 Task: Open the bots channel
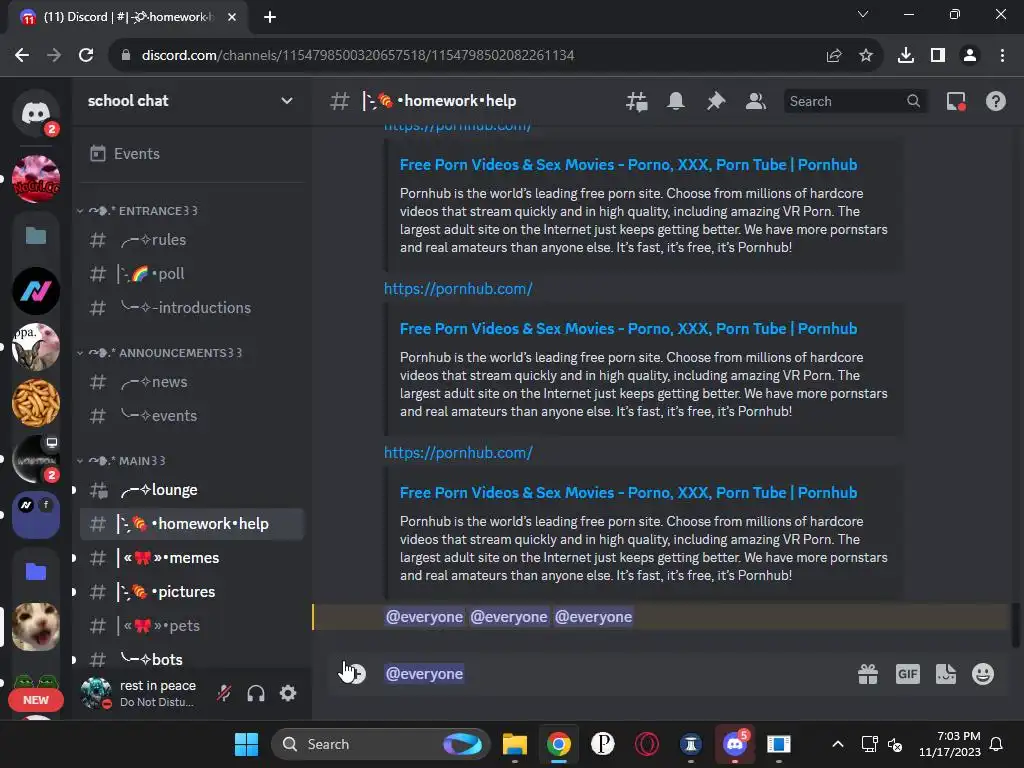coord(192,660)
